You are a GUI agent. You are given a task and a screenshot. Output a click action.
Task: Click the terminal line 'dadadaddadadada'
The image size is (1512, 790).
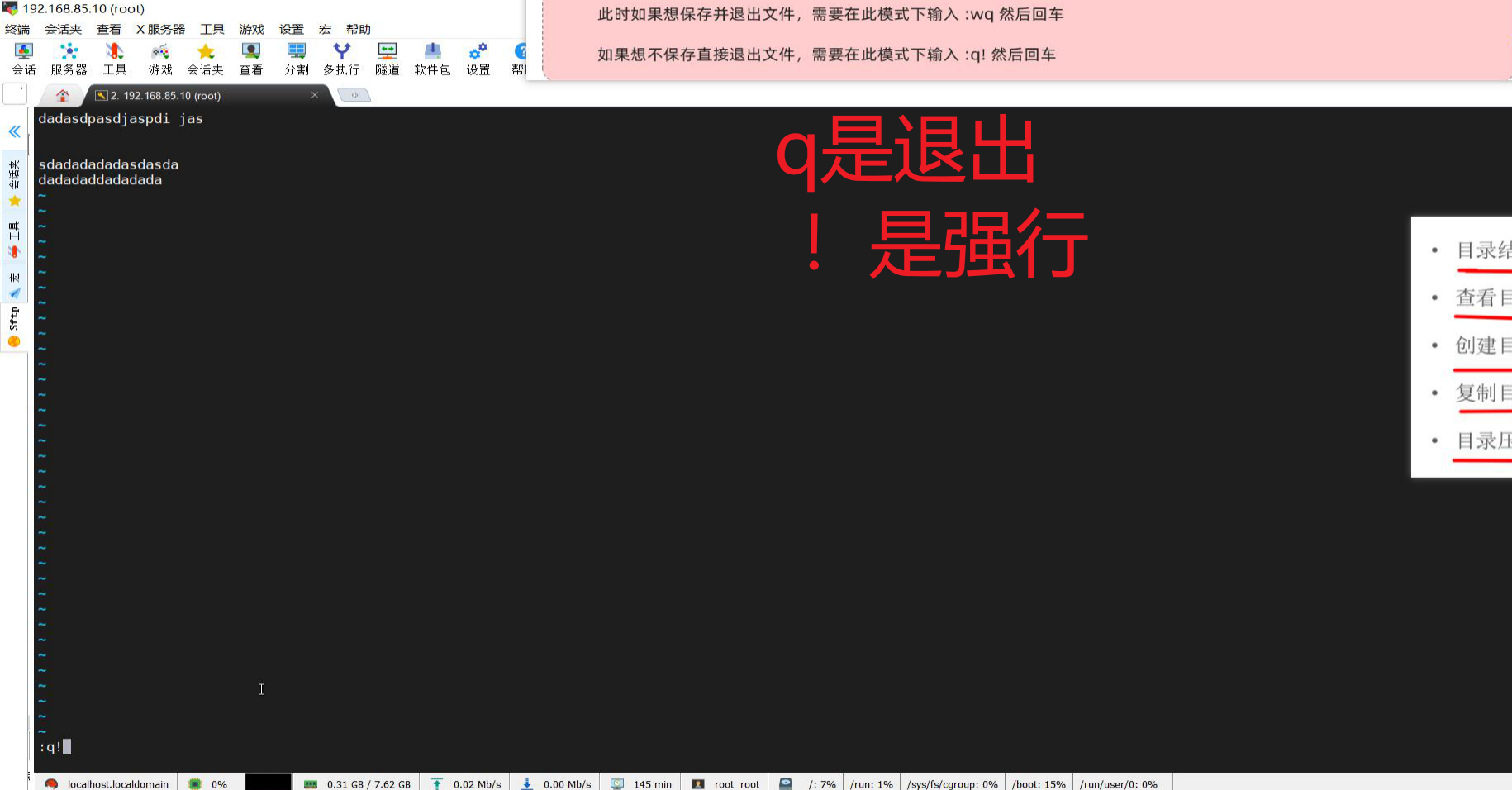point(100,180)
